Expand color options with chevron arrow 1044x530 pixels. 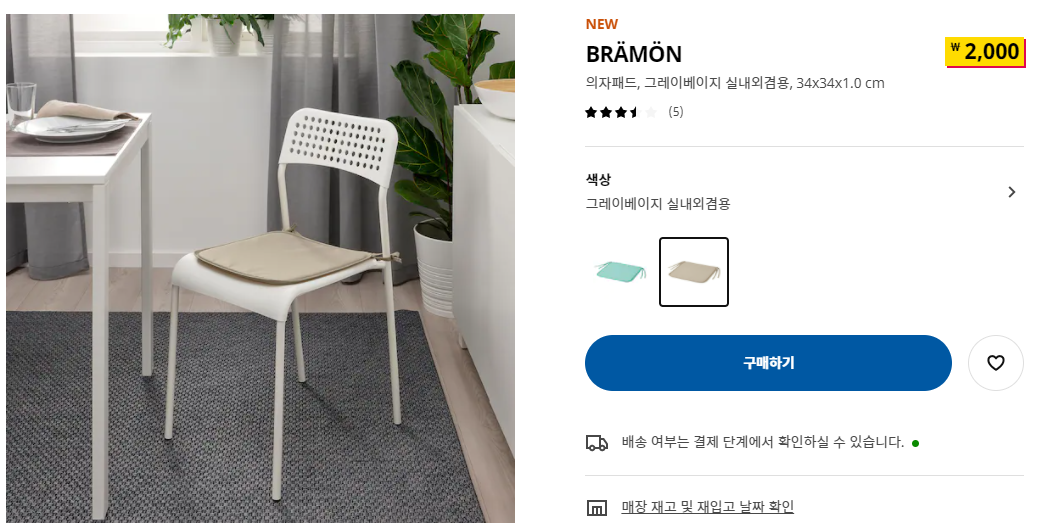click(x=1012, y=192)
